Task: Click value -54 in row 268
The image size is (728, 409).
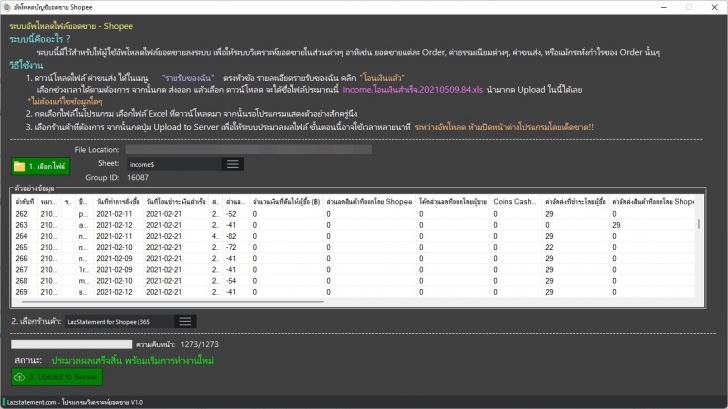Action: coord(231,281)
